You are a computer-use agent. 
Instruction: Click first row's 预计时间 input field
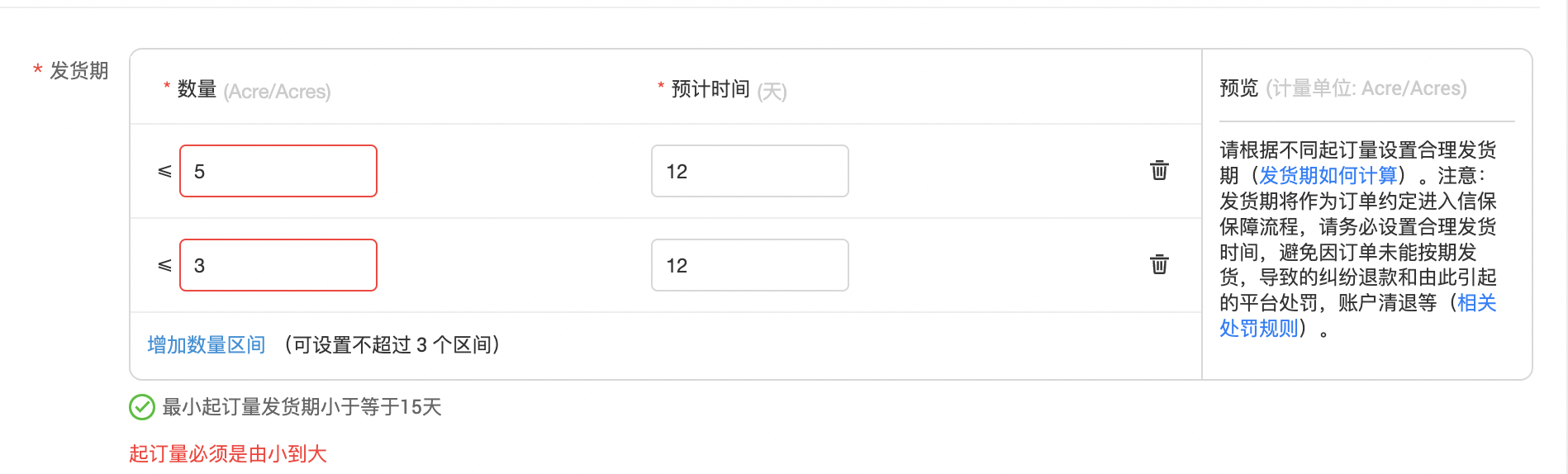tap(749, 171)
